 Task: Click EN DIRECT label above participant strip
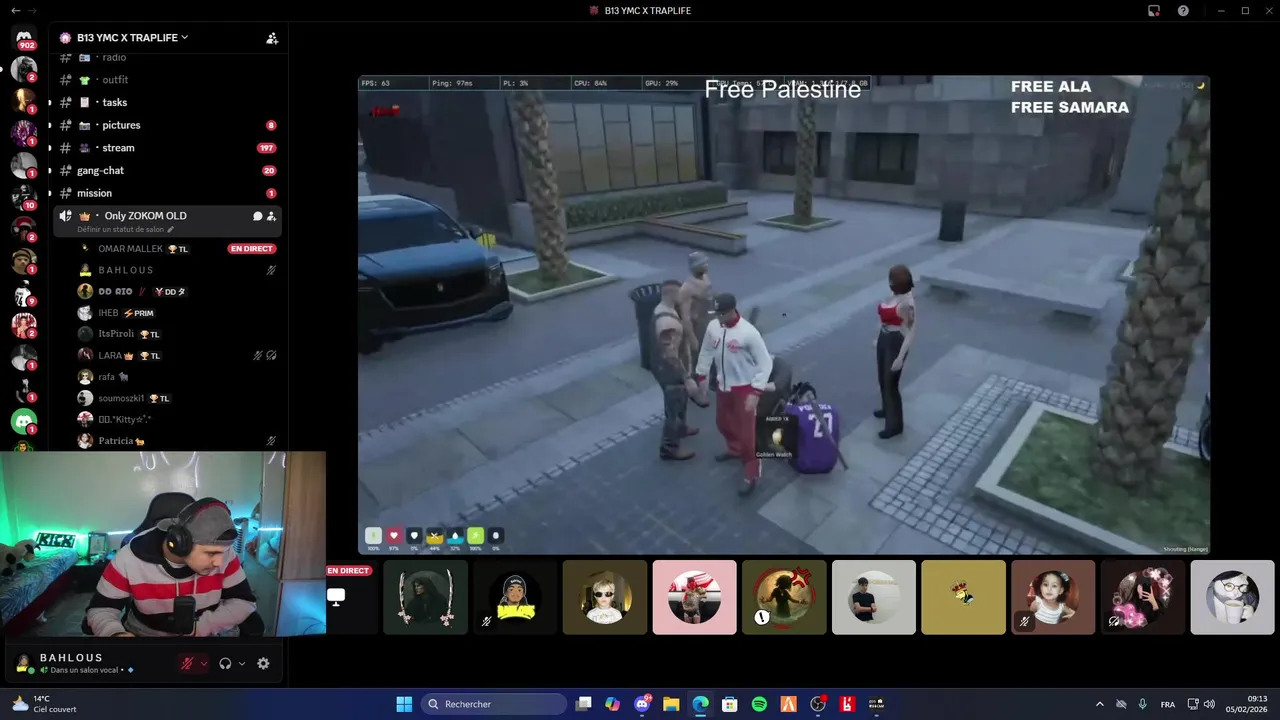(x=349, y=571)
